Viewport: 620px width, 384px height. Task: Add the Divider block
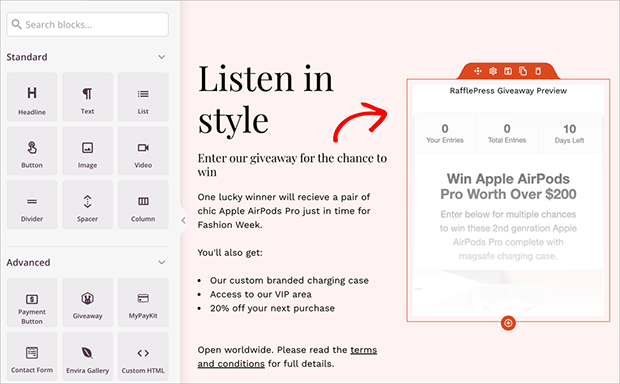[x=32, y=204]
